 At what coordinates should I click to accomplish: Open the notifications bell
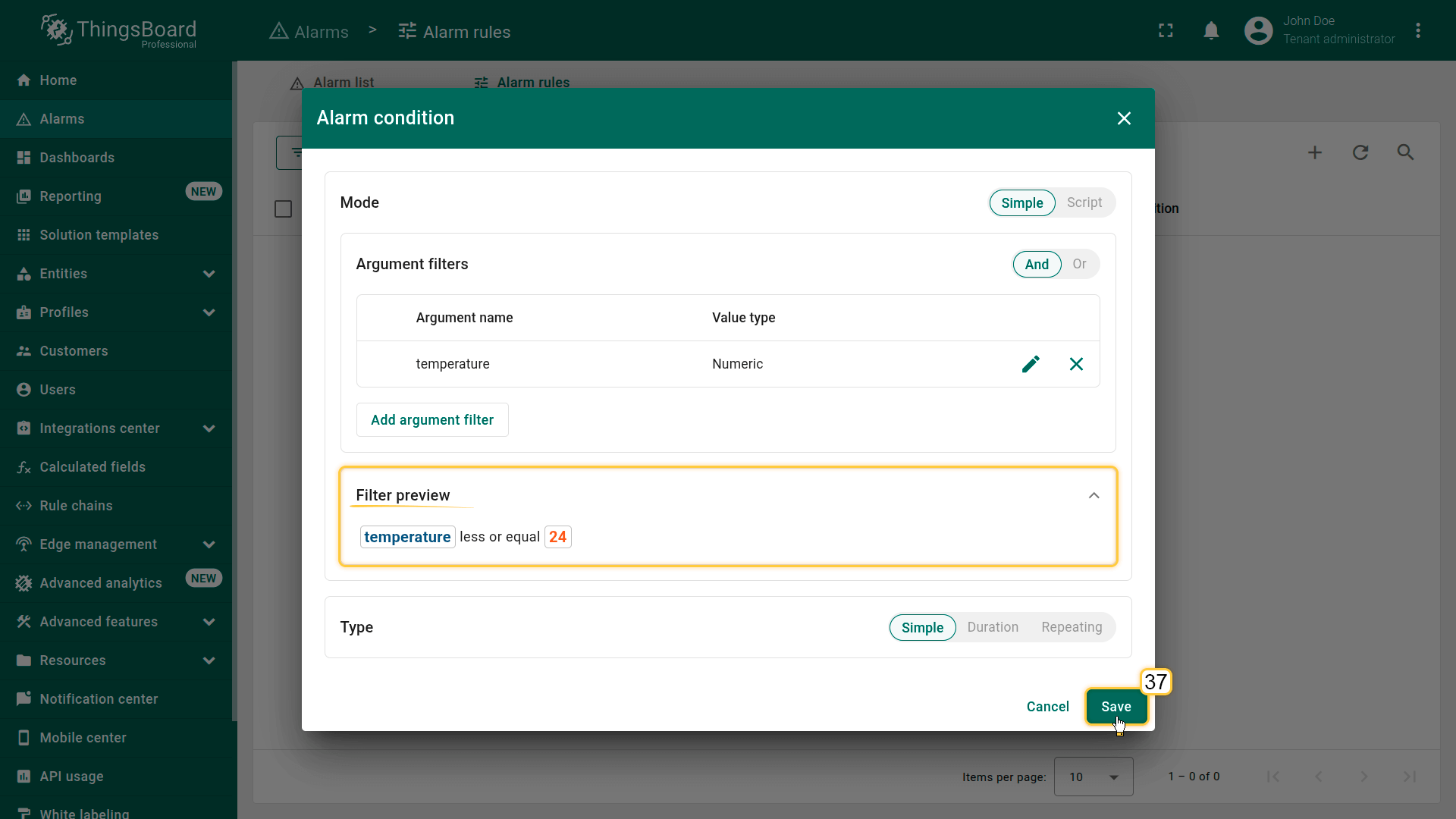pyautogui.click(x=1211, y=31)
